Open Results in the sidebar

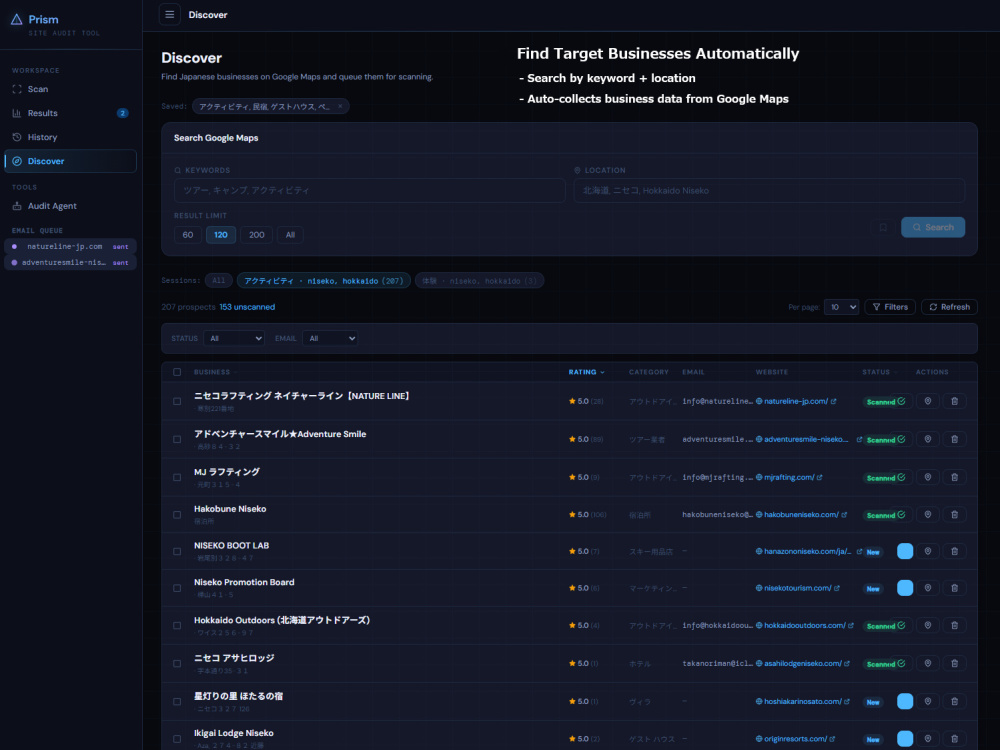[x=70, y=114]
